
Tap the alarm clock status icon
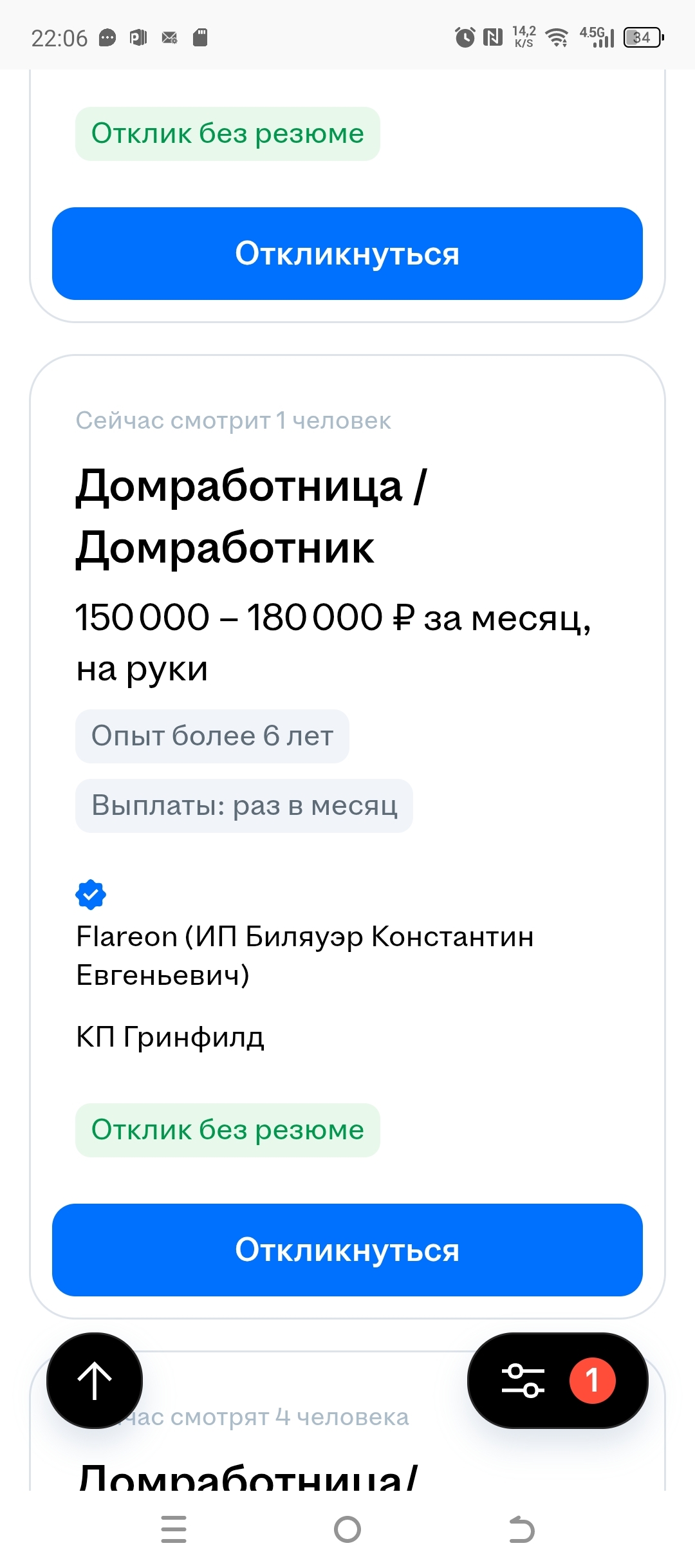(x=465, y=37)
